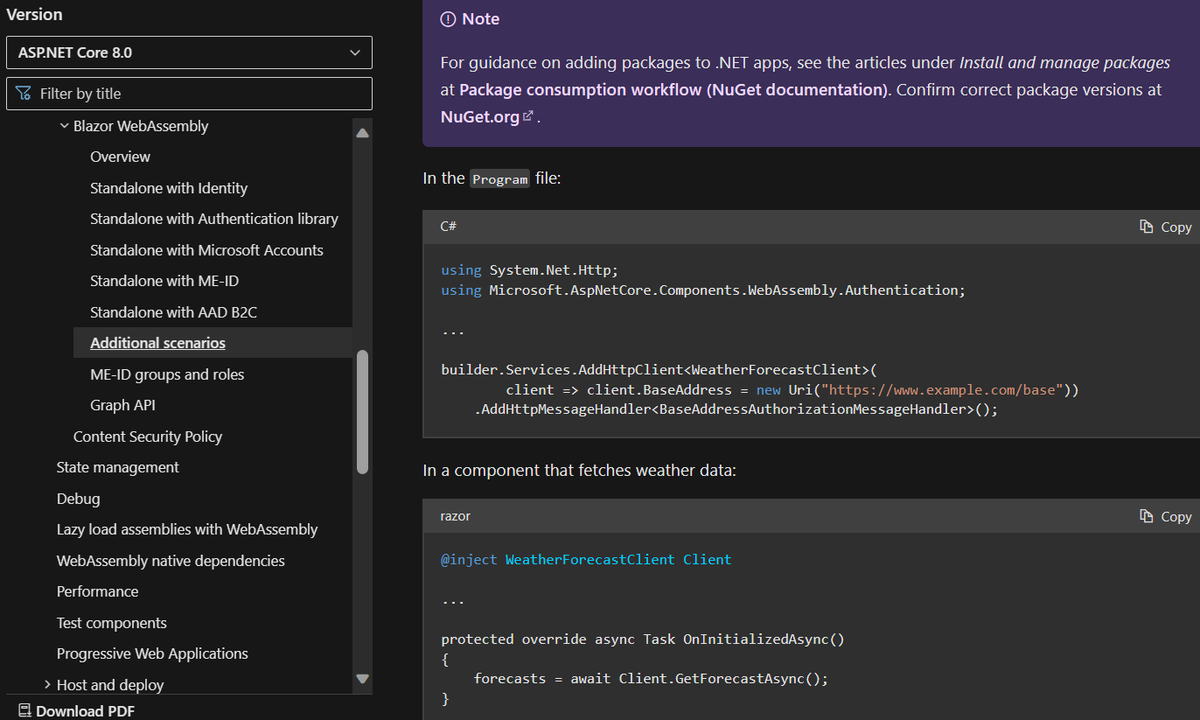This screenshot has height=720, width=1200.
Task: Open ME-ID groups and roles
Action: pyautogui.click(x=167, y=374)
